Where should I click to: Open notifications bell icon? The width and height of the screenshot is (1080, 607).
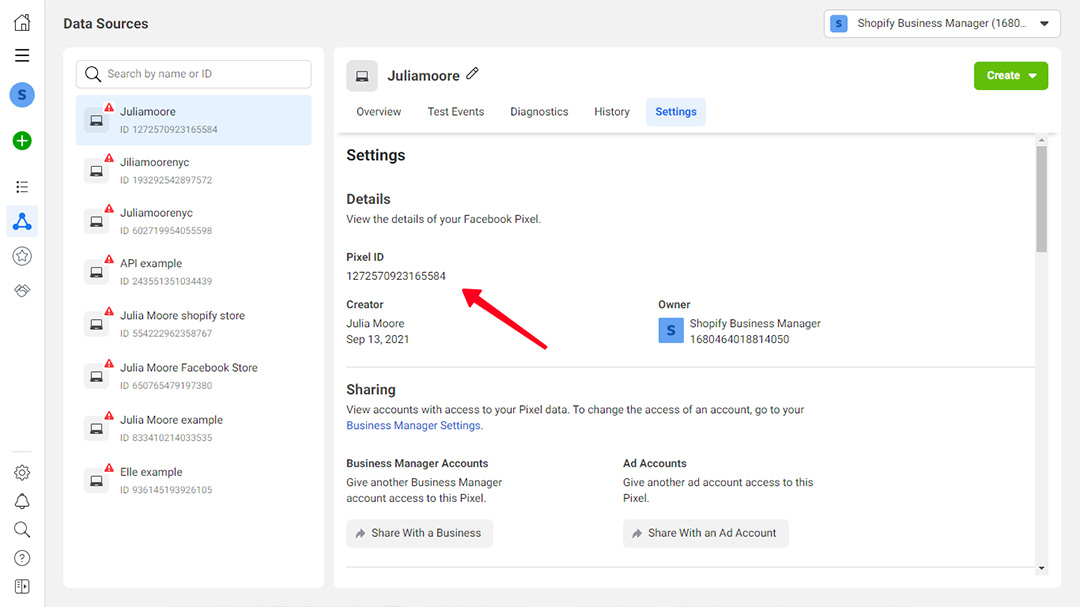click(x=22, y=502)
